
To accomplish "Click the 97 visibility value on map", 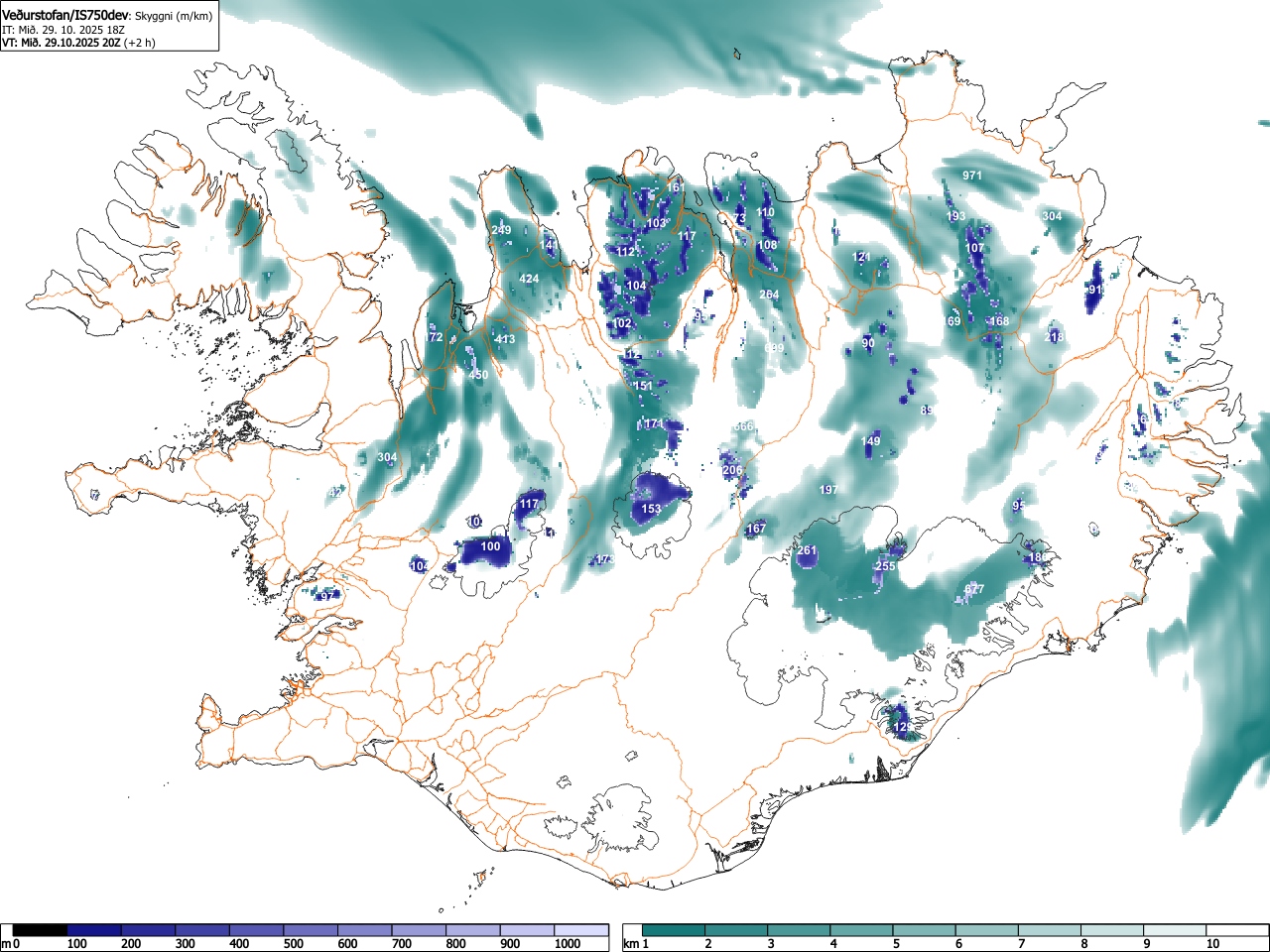I will [325, 596].
